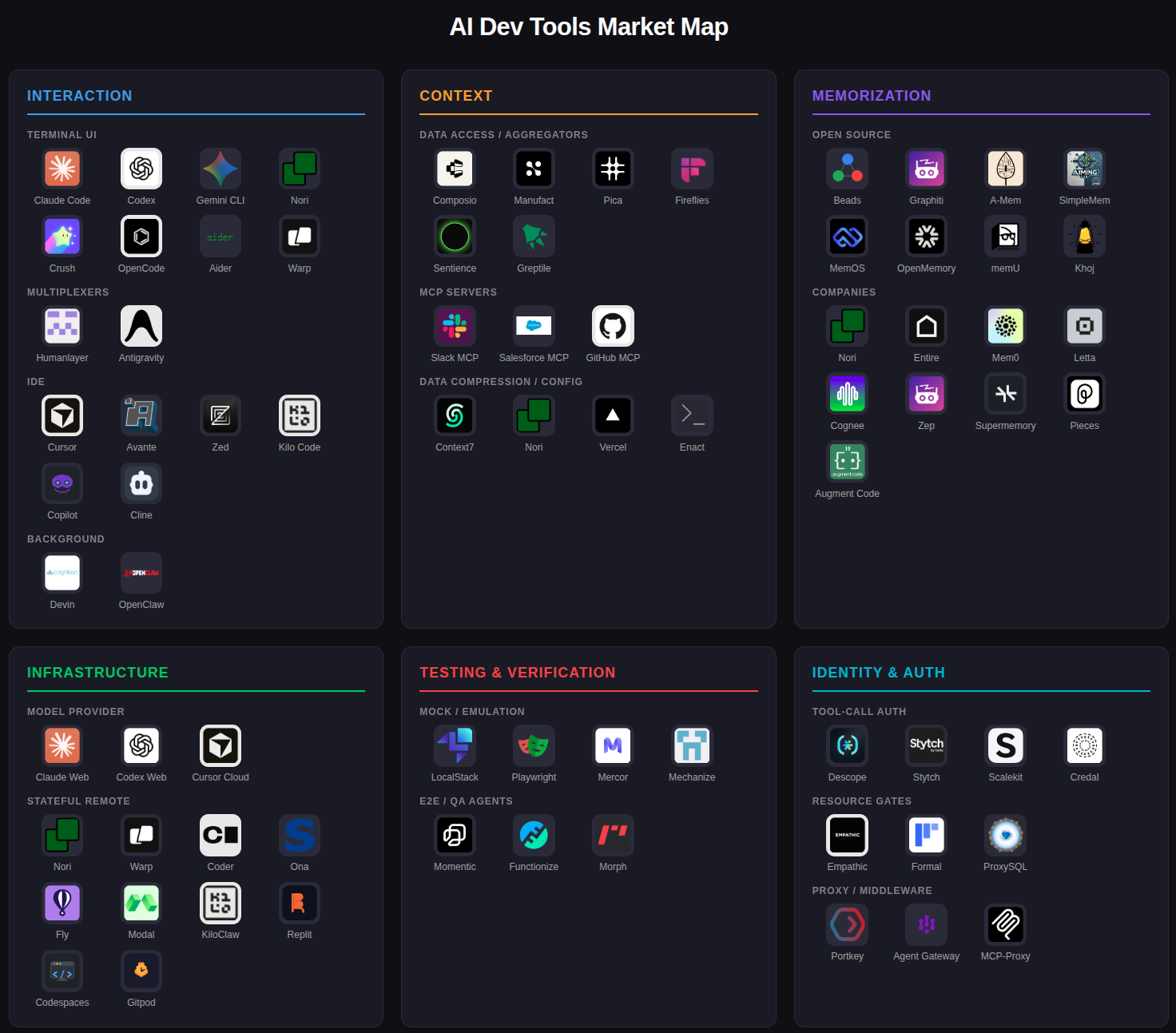
Task: Click the Augment Code icon
Action: (848, 462)
